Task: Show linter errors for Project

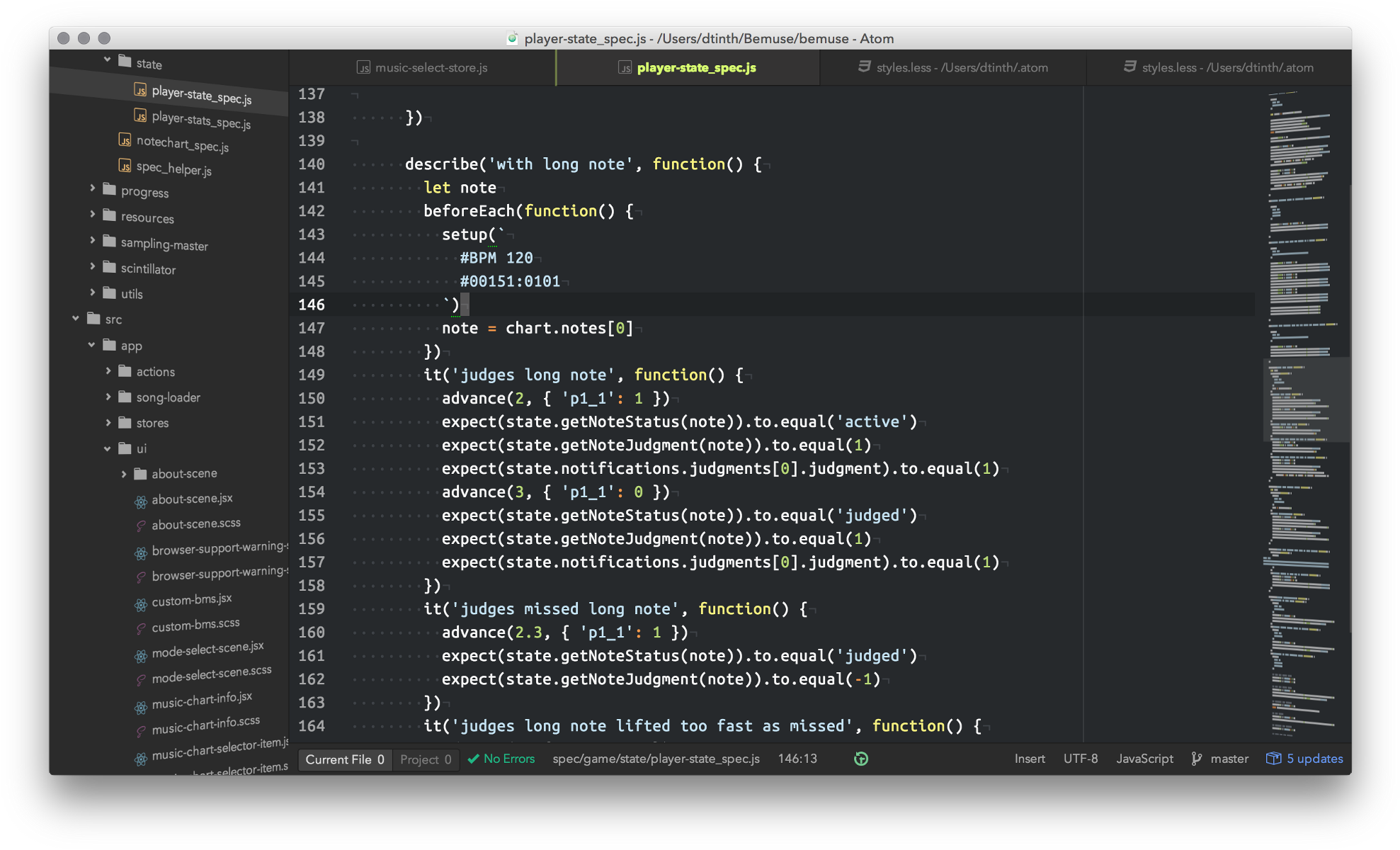Action: tap(426, 759)
